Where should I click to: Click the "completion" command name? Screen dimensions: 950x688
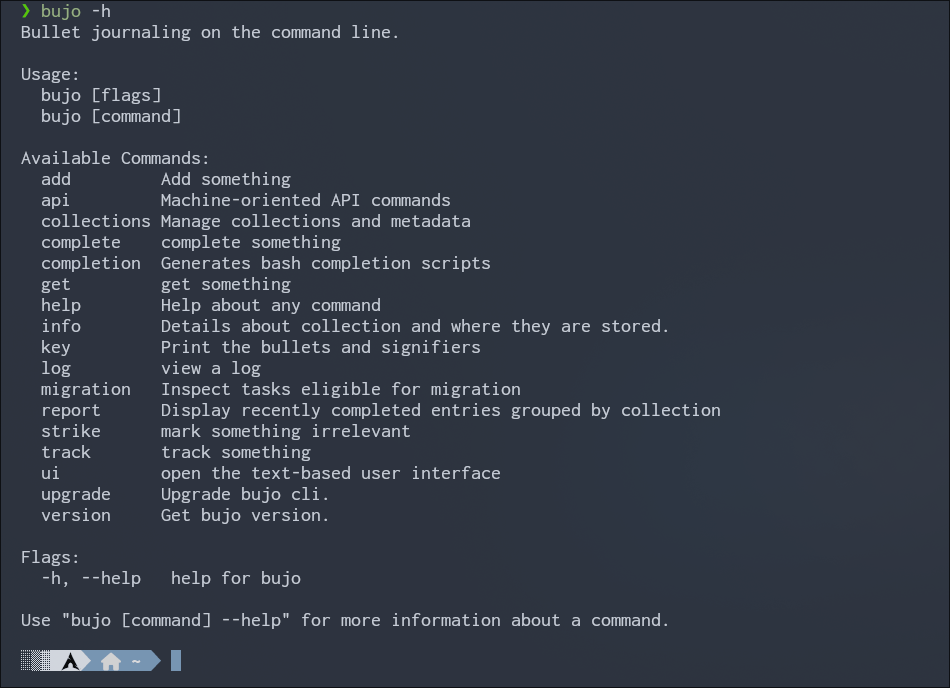pos(91,263)
